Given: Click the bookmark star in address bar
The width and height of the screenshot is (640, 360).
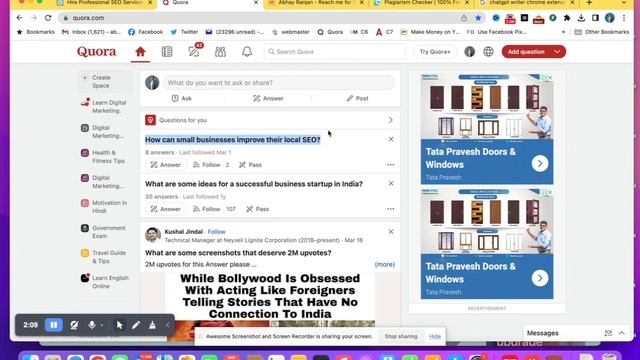Looking at the screenshot, I should click(478, 18).
